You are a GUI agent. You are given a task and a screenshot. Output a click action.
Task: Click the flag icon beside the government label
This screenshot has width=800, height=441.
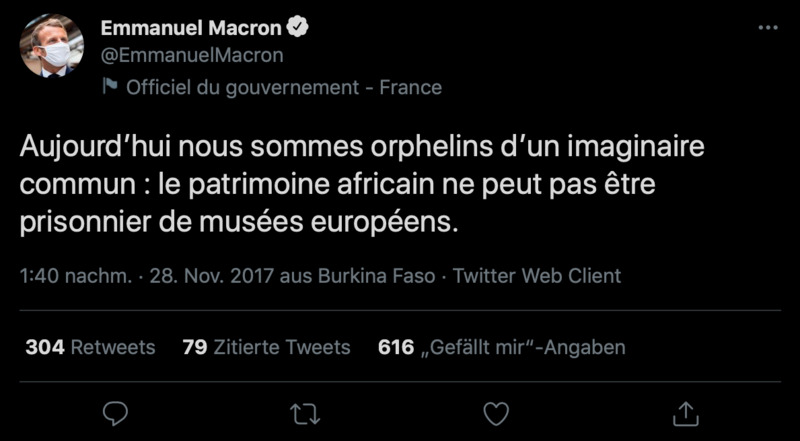110,87
